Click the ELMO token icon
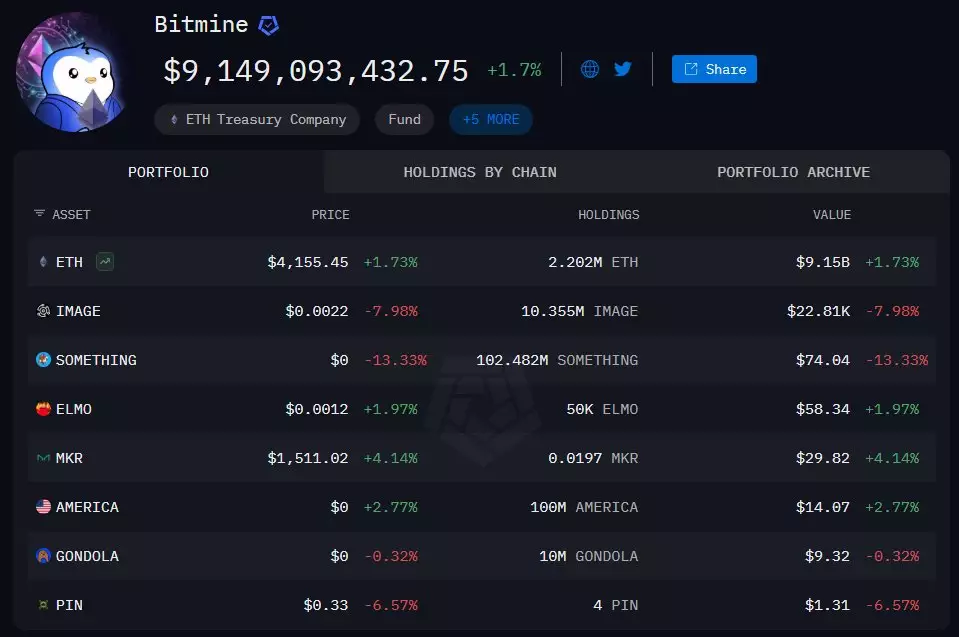This screenshot has width=959, height=637. click(x=43, y=409)
